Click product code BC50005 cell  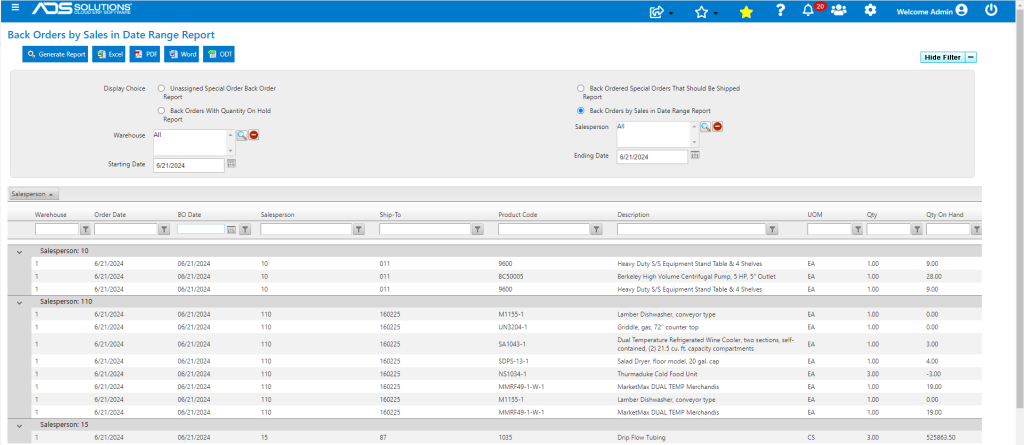pyautogui.click(x=511, y=276)
